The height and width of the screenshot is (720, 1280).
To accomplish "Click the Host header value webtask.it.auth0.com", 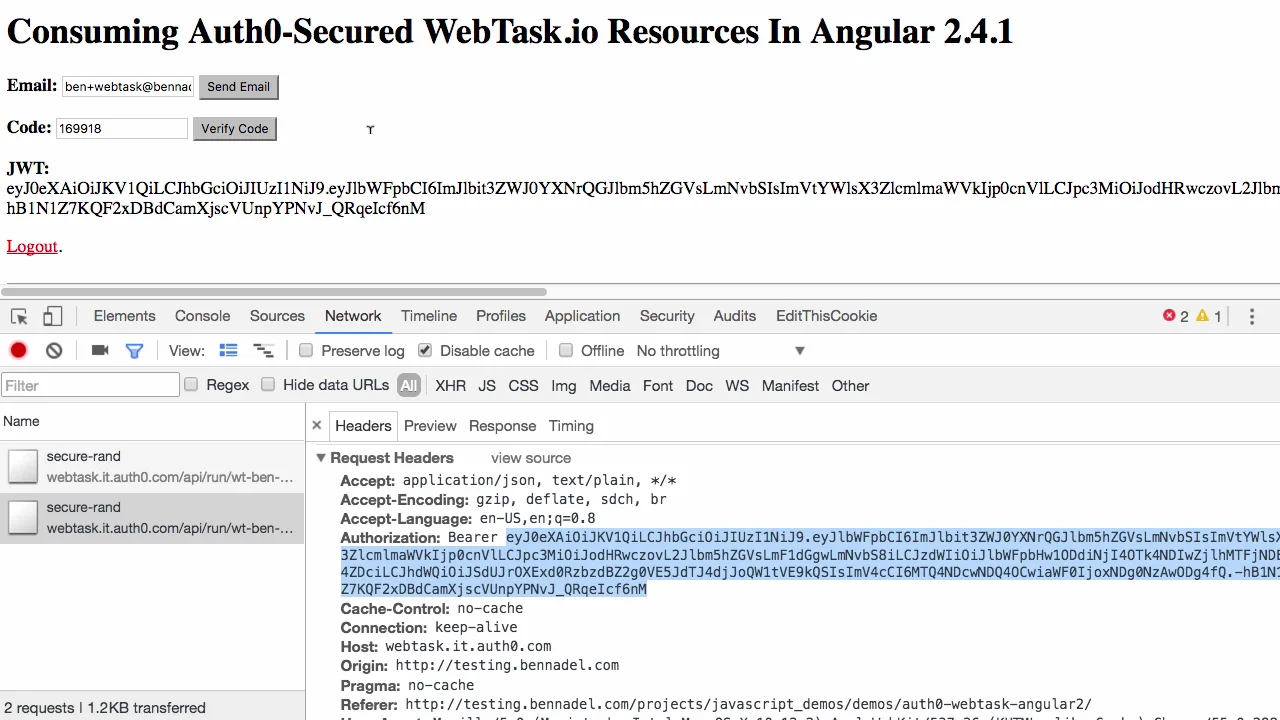I will [x=468, y=647].
